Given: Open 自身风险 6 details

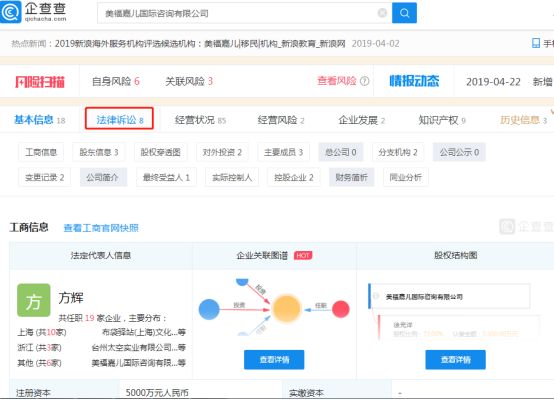Looking at the screenshot, I should [116, 82].
